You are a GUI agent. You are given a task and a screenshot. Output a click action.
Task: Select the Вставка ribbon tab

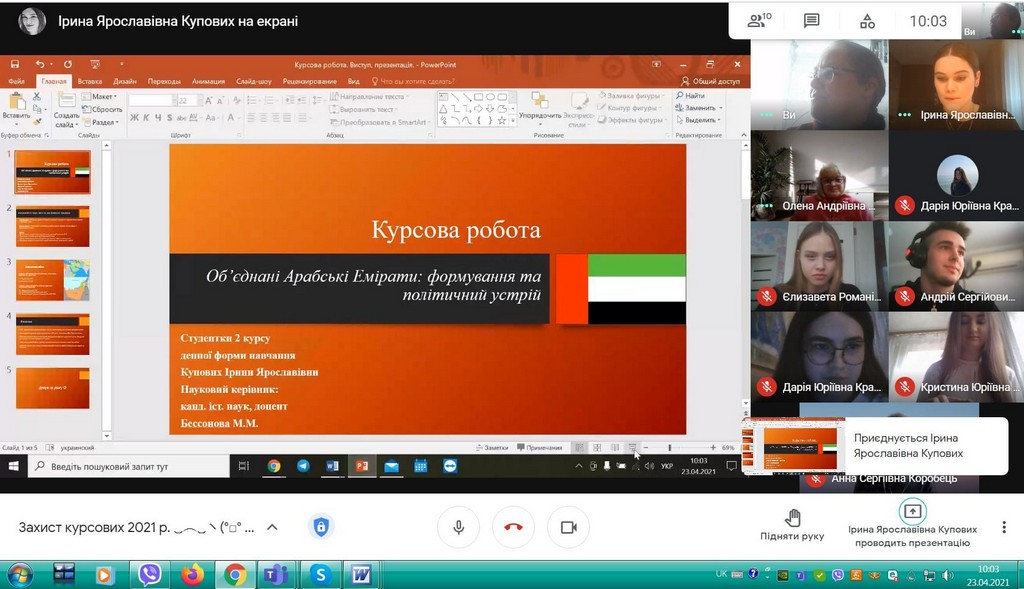90,81
